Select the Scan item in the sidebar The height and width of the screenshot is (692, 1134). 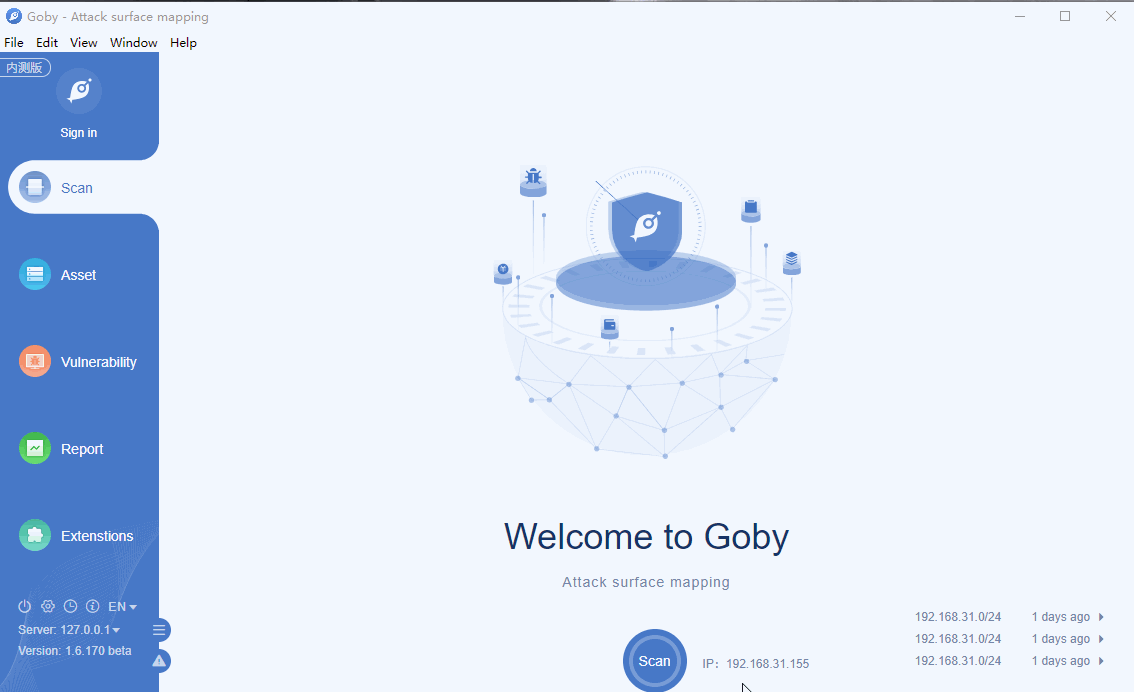(x=82, y=187)
